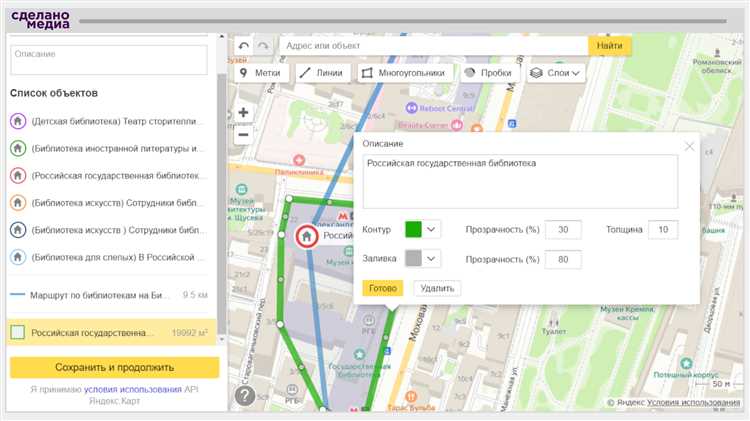Click the undo arrow icon
This screenshot has height=421, width=750.
(x=244, y=46)
